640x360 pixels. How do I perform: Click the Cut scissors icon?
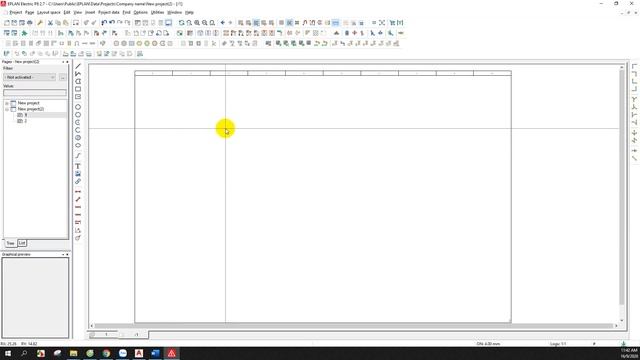tap(50, 23)
